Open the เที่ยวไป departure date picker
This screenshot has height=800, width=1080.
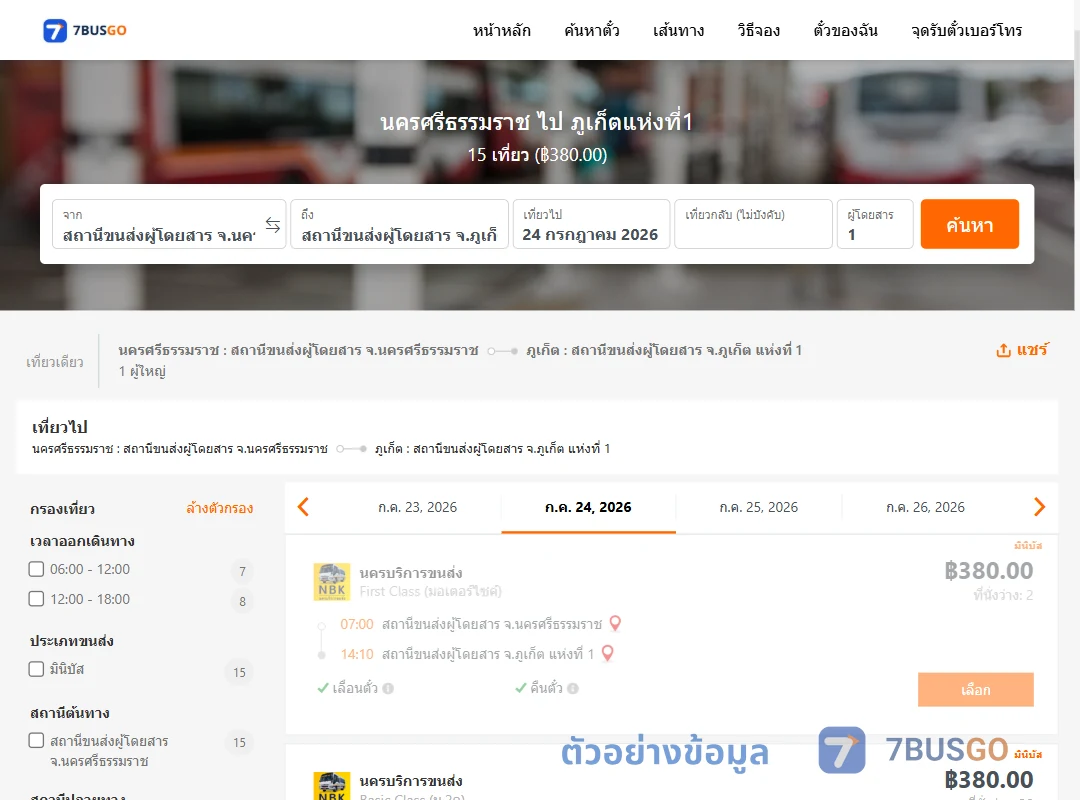click(x=591, y=225)
